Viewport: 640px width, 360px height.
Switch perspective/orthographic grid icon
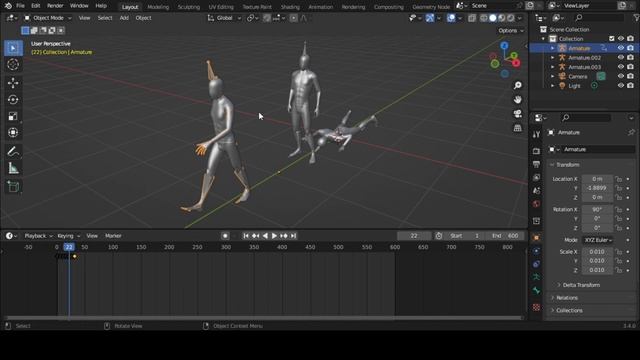pos(518,128)
